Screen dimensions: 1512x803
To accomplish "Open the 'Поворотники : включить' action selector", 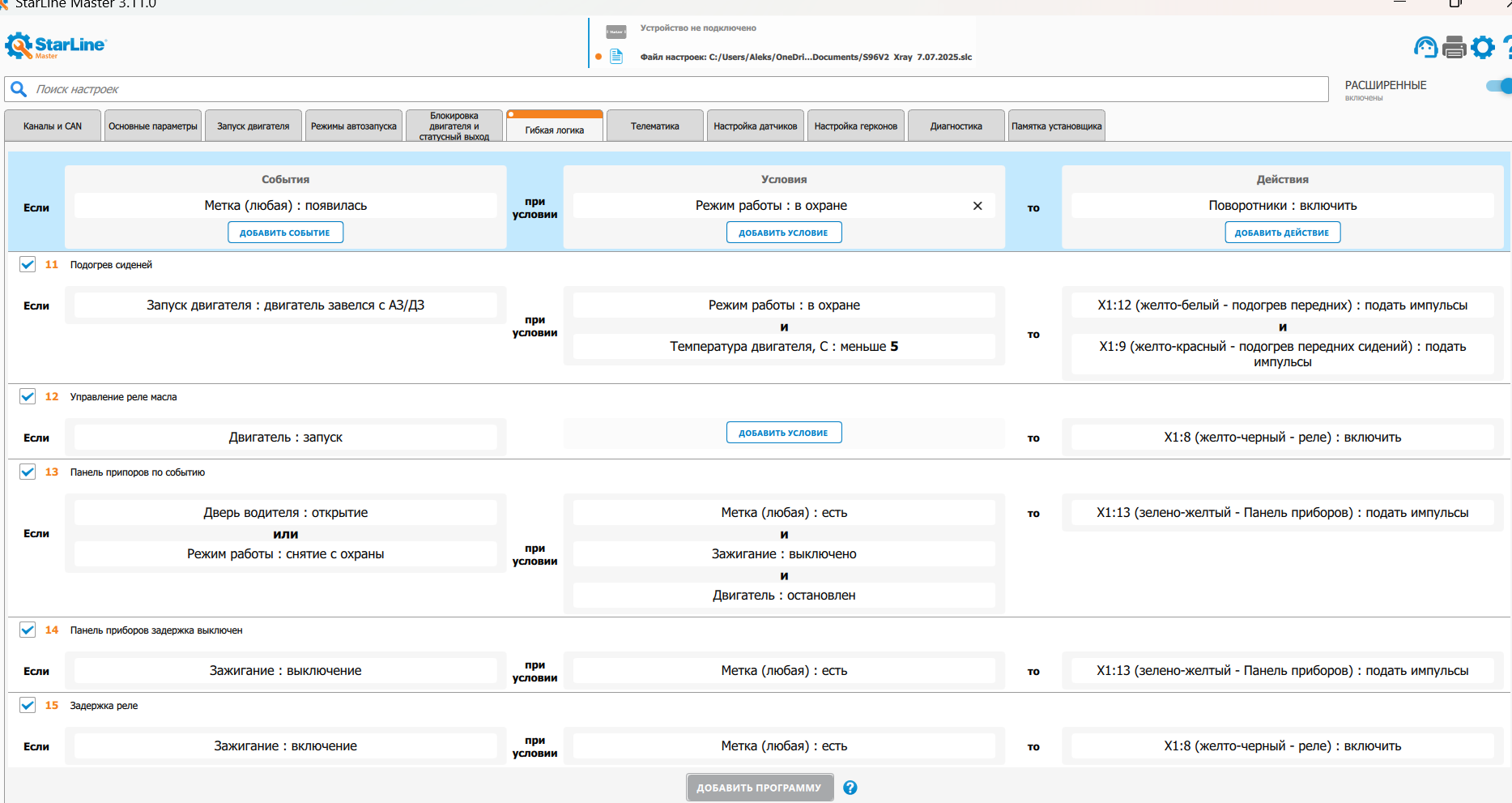I will (x=1282, y=206).
